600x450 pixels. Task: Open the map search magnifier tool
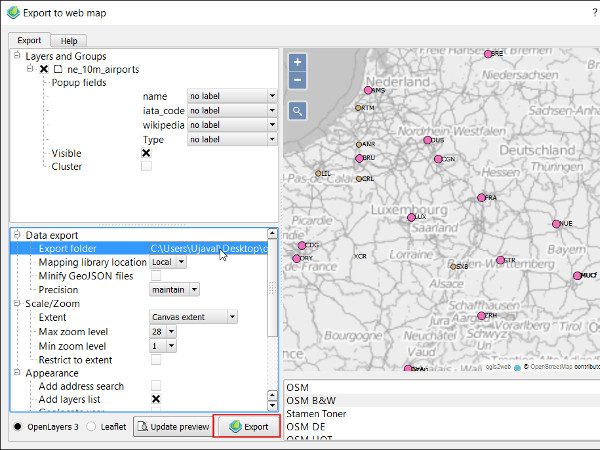tap(297, 111)
